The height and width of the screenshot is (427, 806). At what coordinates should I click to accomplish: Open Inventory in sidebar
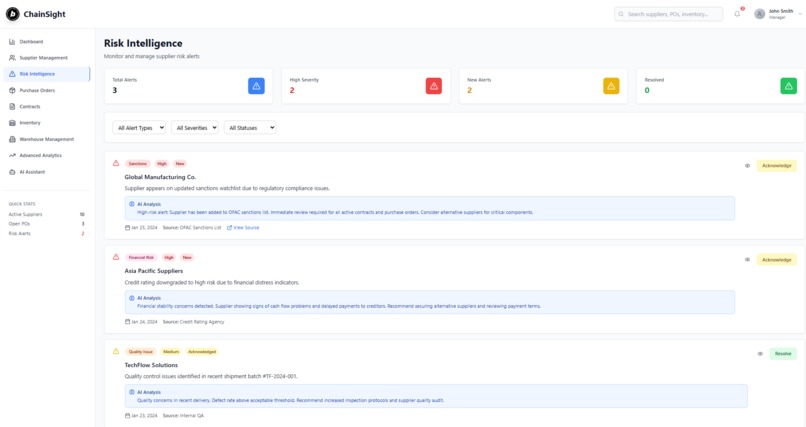click(x=47, y=123)
